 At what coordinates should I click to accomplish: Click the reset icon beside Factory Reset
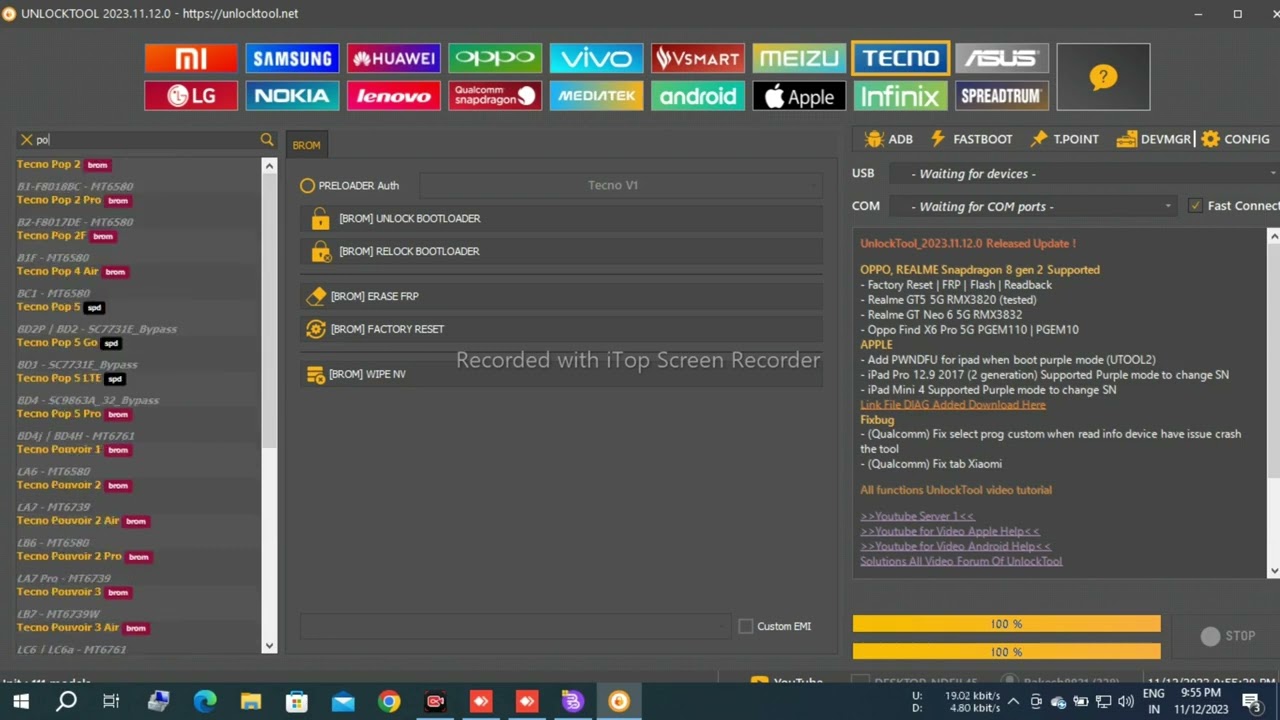(x=316, y=329)
